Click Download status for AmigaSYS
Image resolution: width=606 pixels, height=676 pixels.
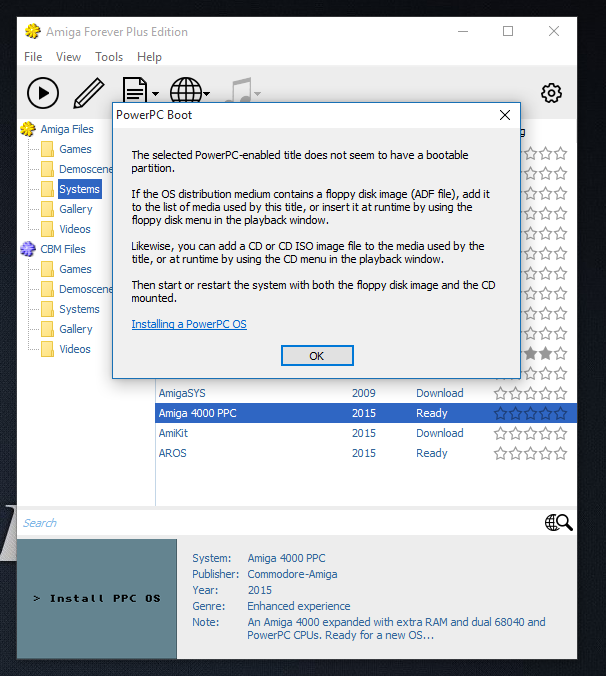440,393
